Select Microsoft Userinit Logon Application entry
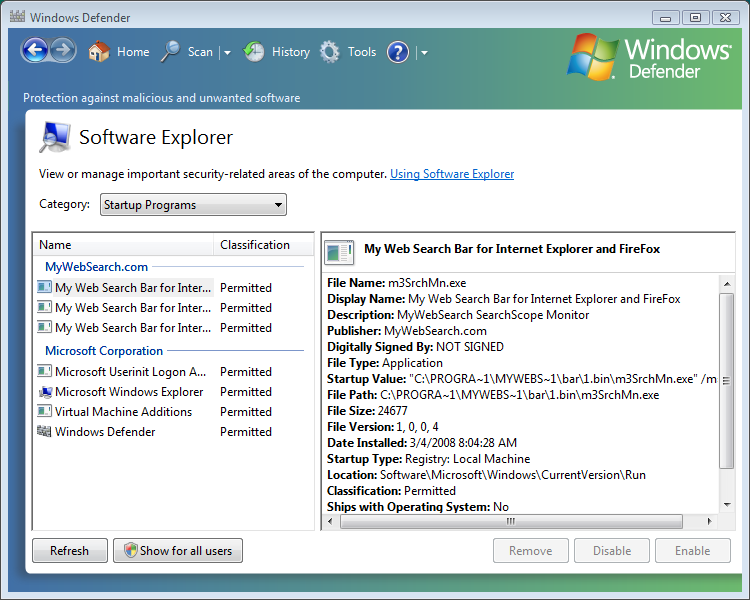Image resolution: width=750 pixels, height=600 pixels. (x=131, y=372)
